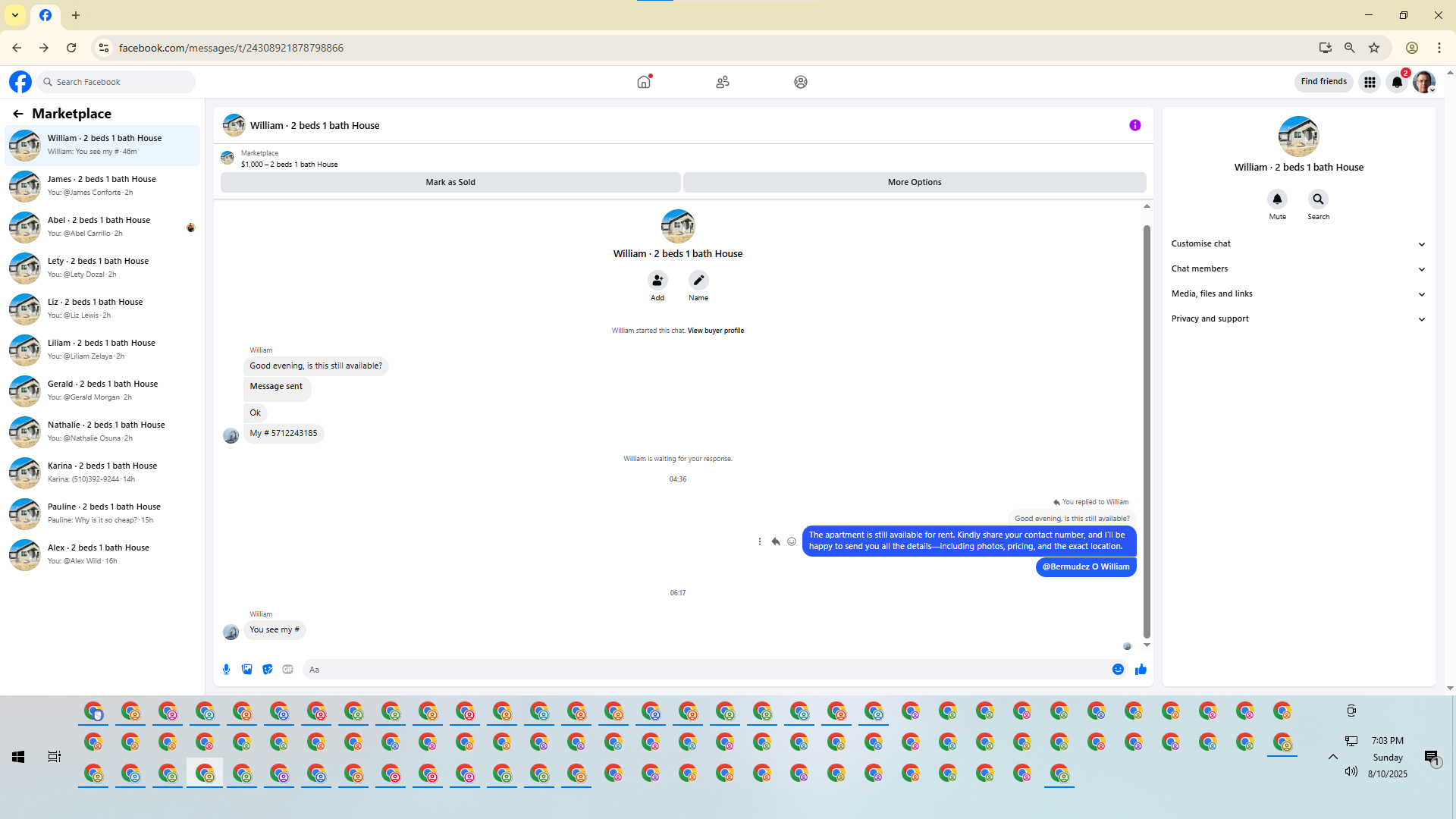Expand Privacy and support section
1456x819 pixels.
pyautogui.click(x=1298, y=318)
